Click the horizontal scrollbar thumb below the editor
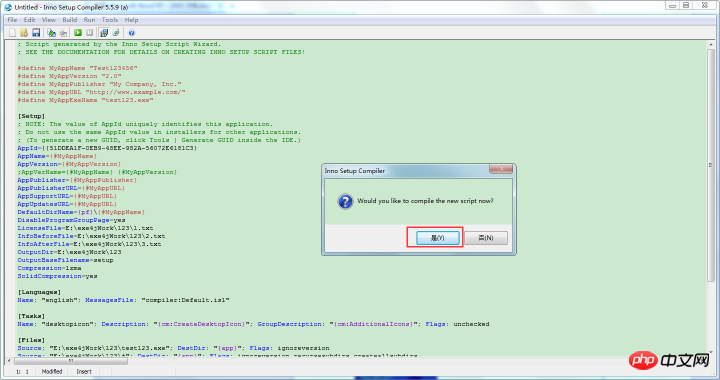 pyautogui.click(x=71, y=361)
